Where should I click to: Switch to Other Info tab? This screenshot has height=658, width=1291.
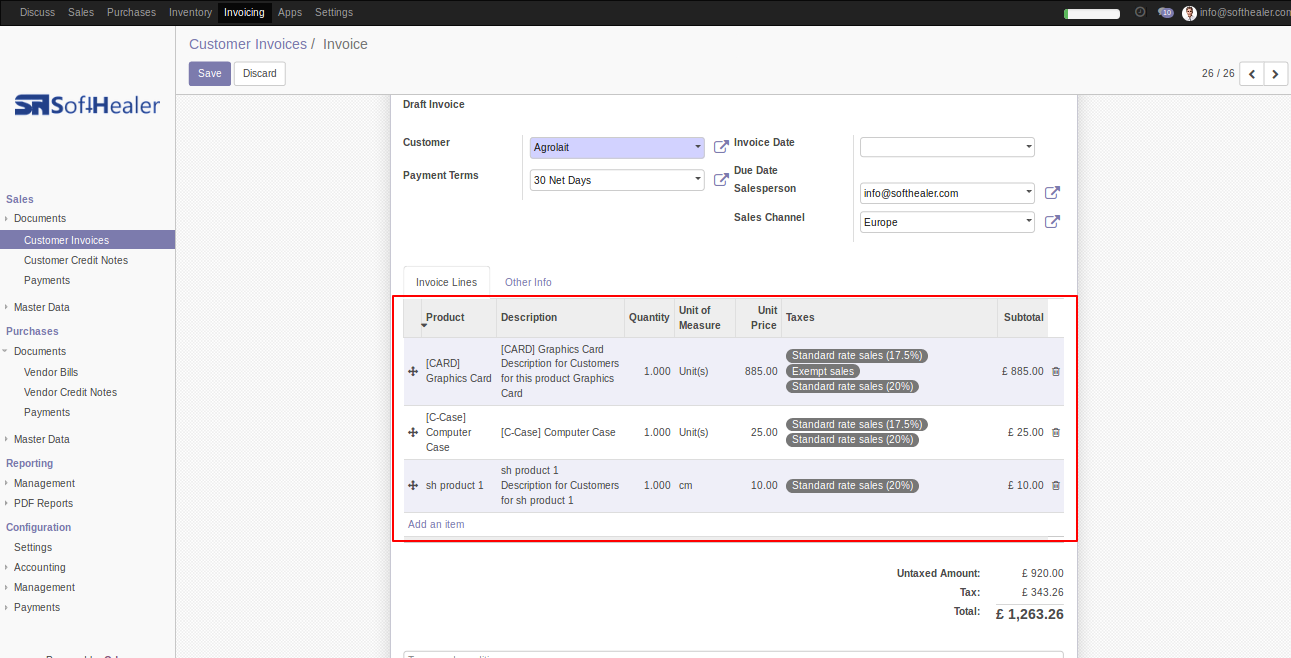click(x=528, y=282)
